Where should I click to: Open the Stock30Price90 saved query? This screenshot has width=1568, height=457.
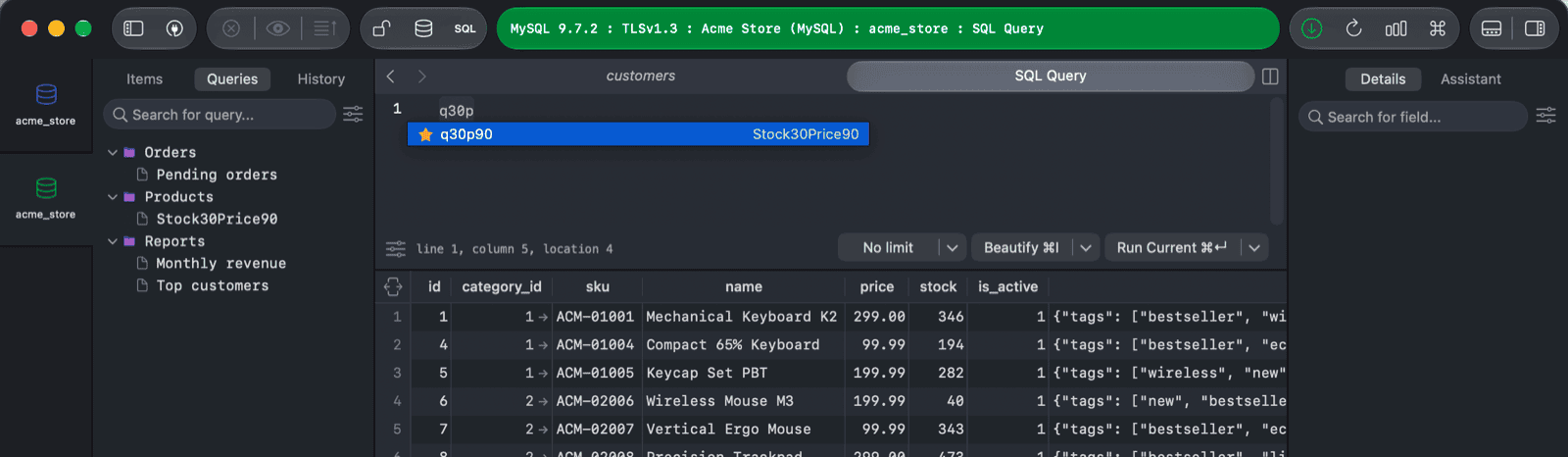(217, 219)
